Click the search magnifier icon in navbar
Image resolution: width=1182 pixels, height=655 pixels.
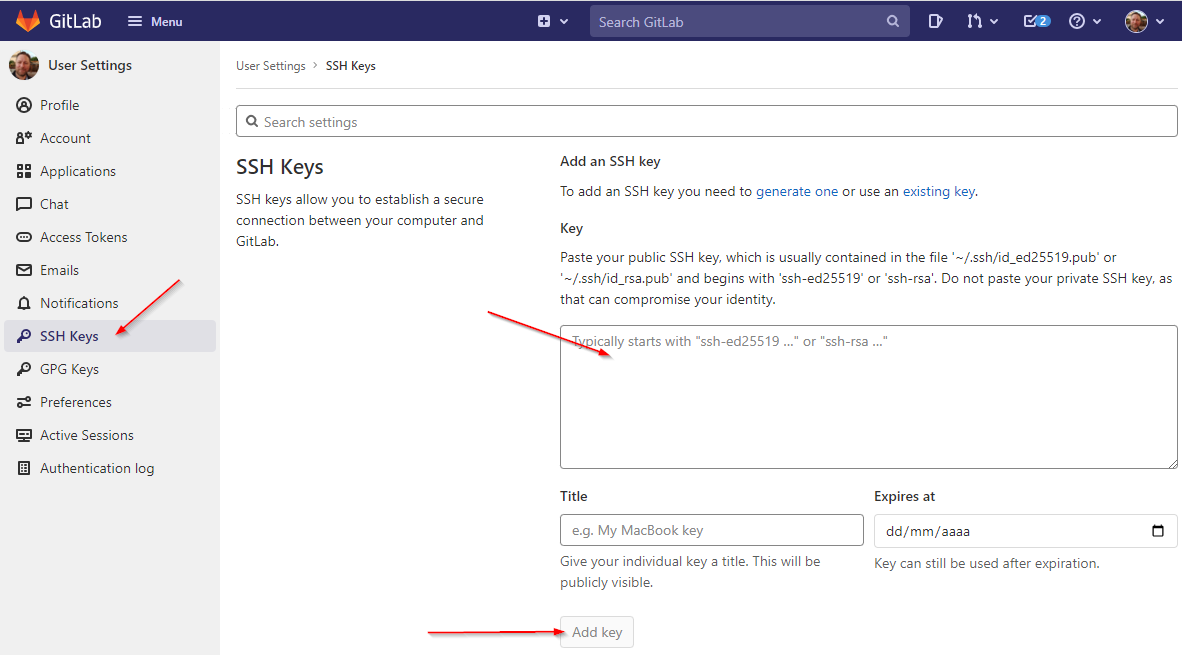[893, 22]
